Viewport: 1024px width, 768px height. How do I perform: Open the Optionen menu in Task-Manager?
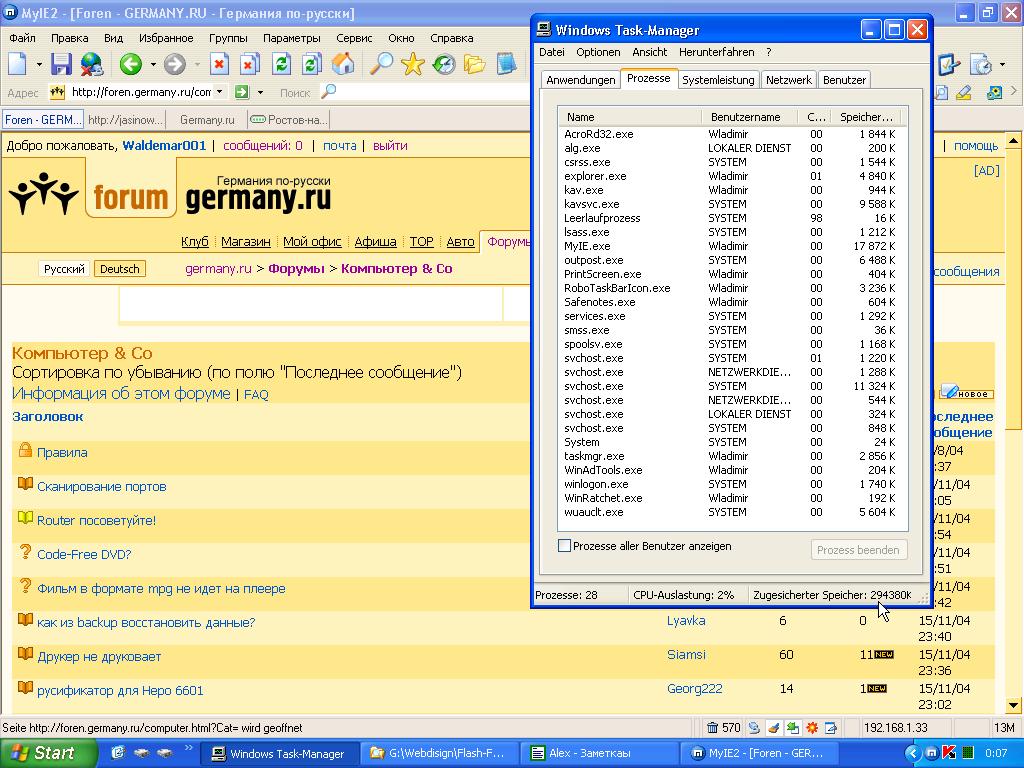pos(598,52)
